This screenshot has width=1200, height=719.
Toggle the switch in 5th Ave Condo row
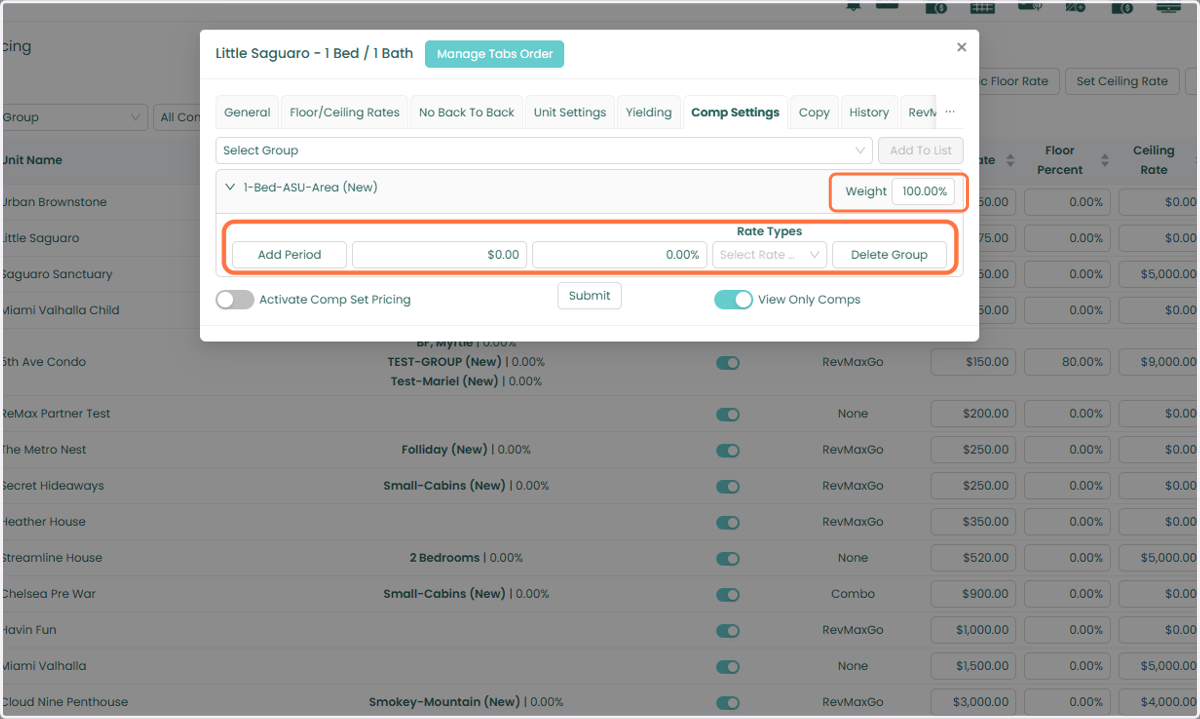point(728,363)
